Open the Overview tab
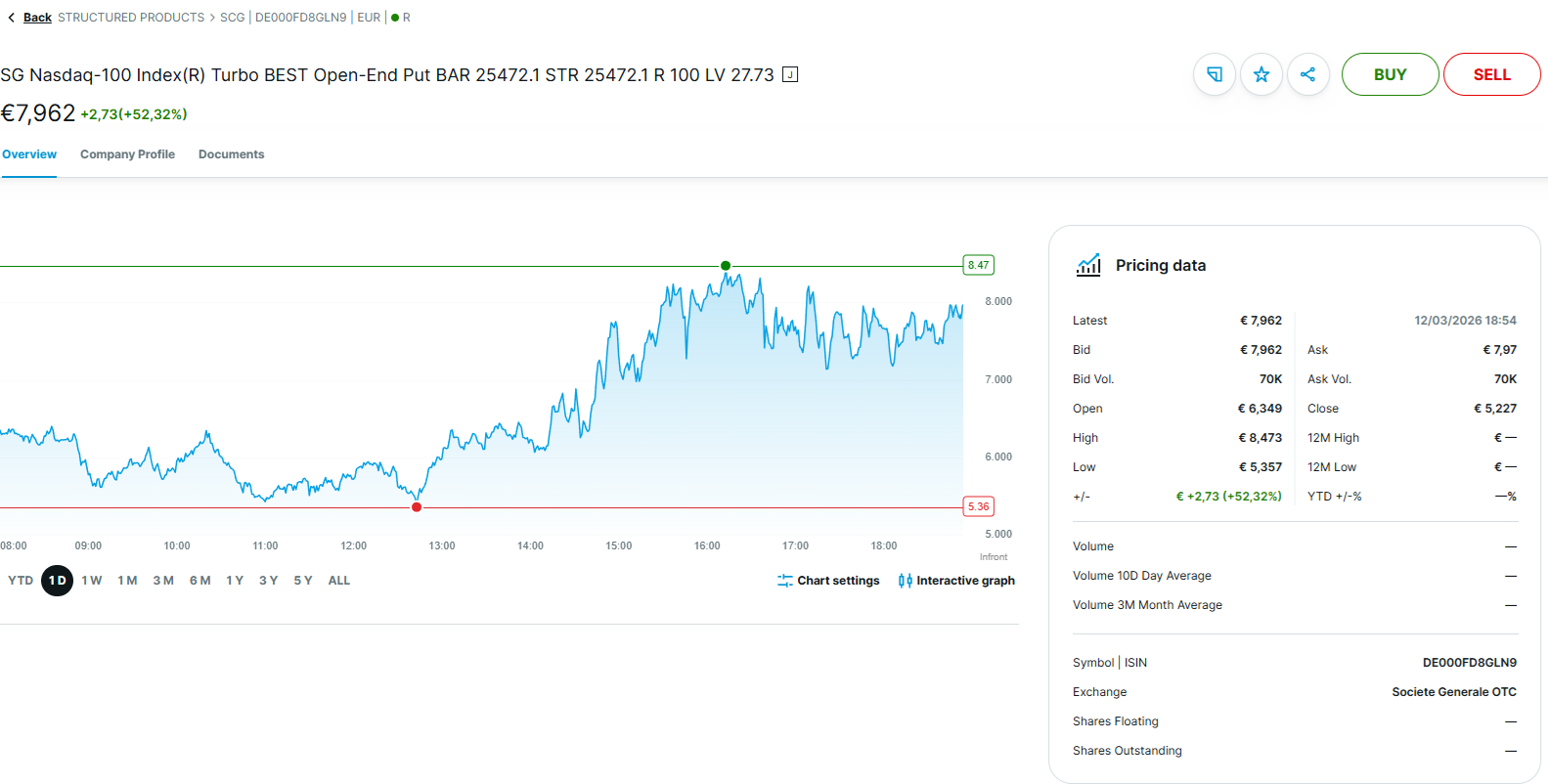This screenshot has height=784, width=1548. [x=29, y=154]
